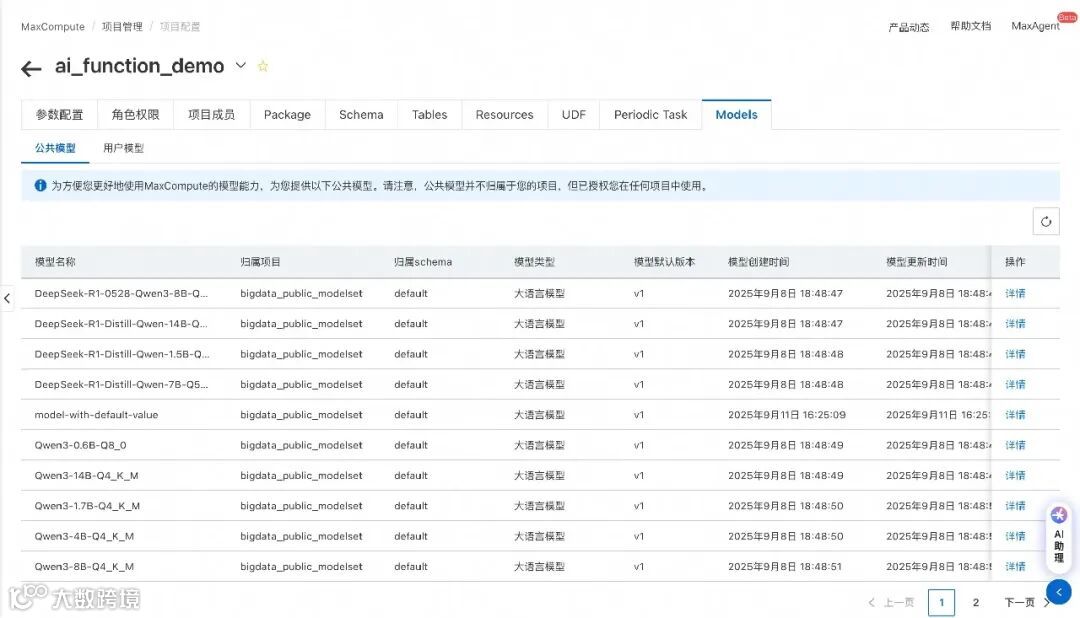
Task: Select the Models tab
Action: click(x=736, y=114)
